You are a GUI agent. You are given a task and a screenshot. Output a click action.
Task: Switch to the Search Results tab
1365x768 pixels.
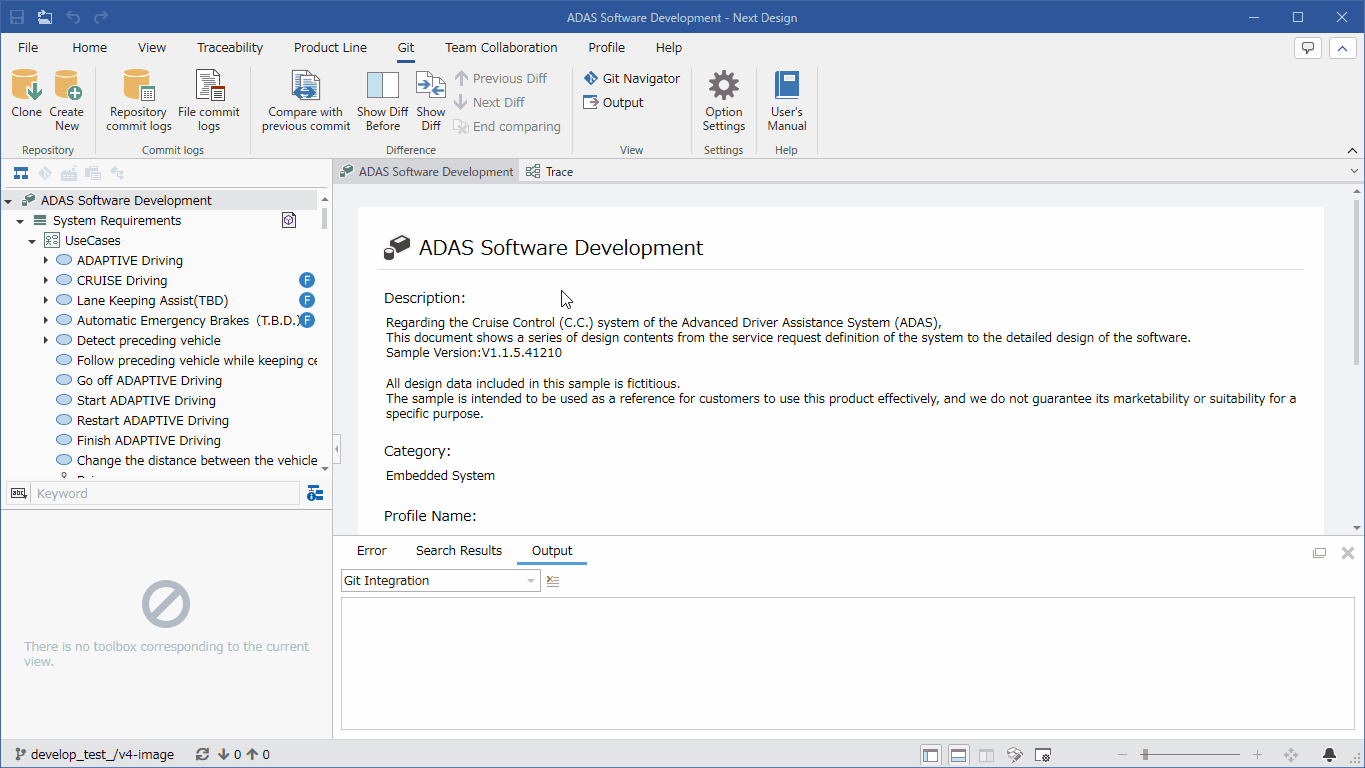[459, 551]
